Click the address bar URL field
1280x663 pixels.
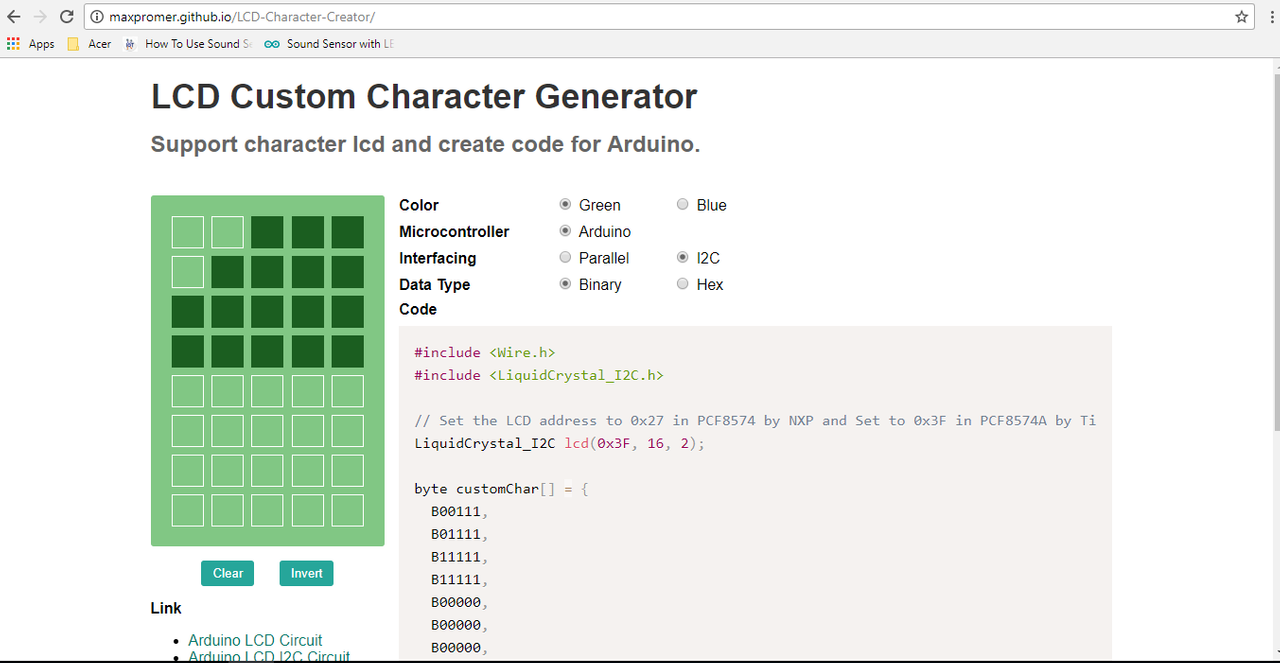660,17
